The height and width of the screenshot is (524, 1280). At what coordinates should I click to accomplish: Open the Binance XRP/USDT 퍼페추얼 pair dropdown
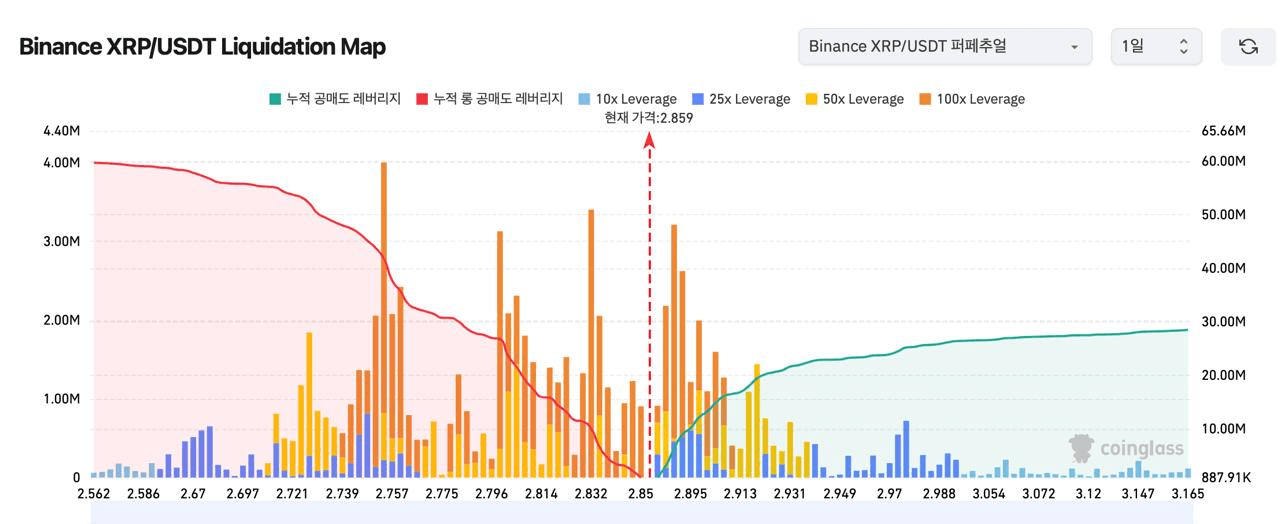point(945,47)
